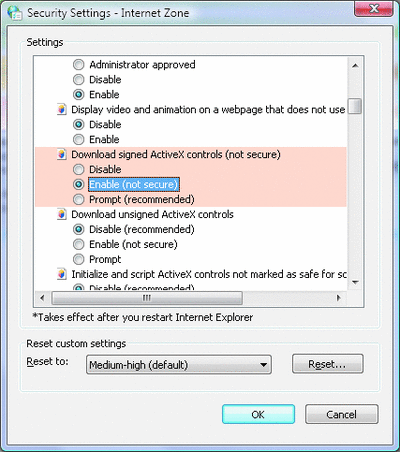
Task: Click the vertical scrollbar down arrow
Action: [355, 283]
